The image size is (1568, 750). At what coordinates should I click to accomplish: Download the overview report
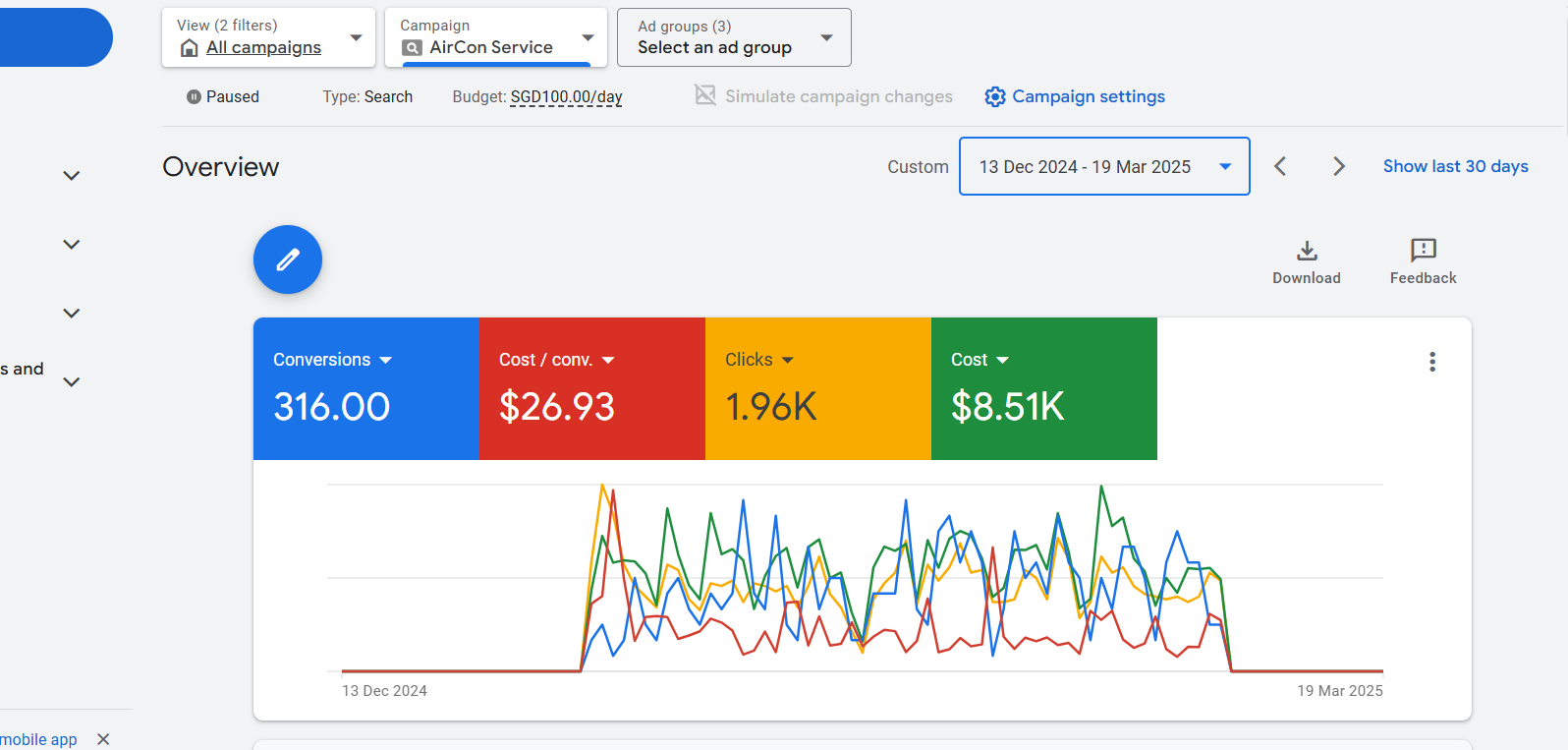(1306, 261)
